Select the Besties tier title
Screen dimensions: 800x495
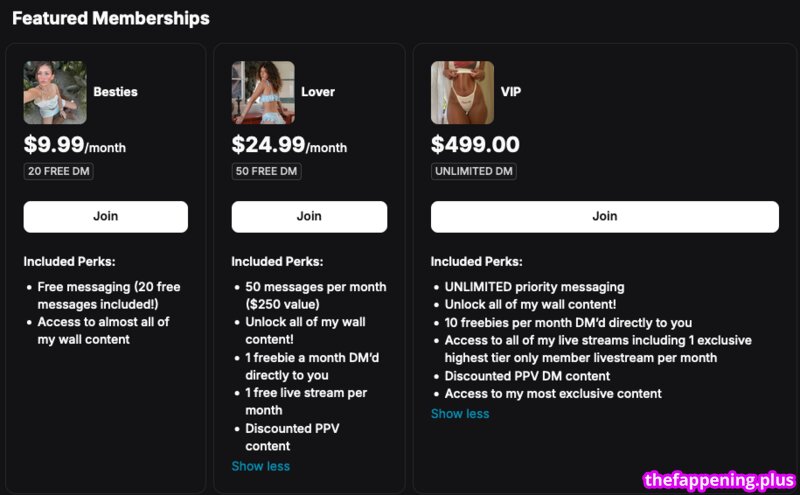point(115,92)
